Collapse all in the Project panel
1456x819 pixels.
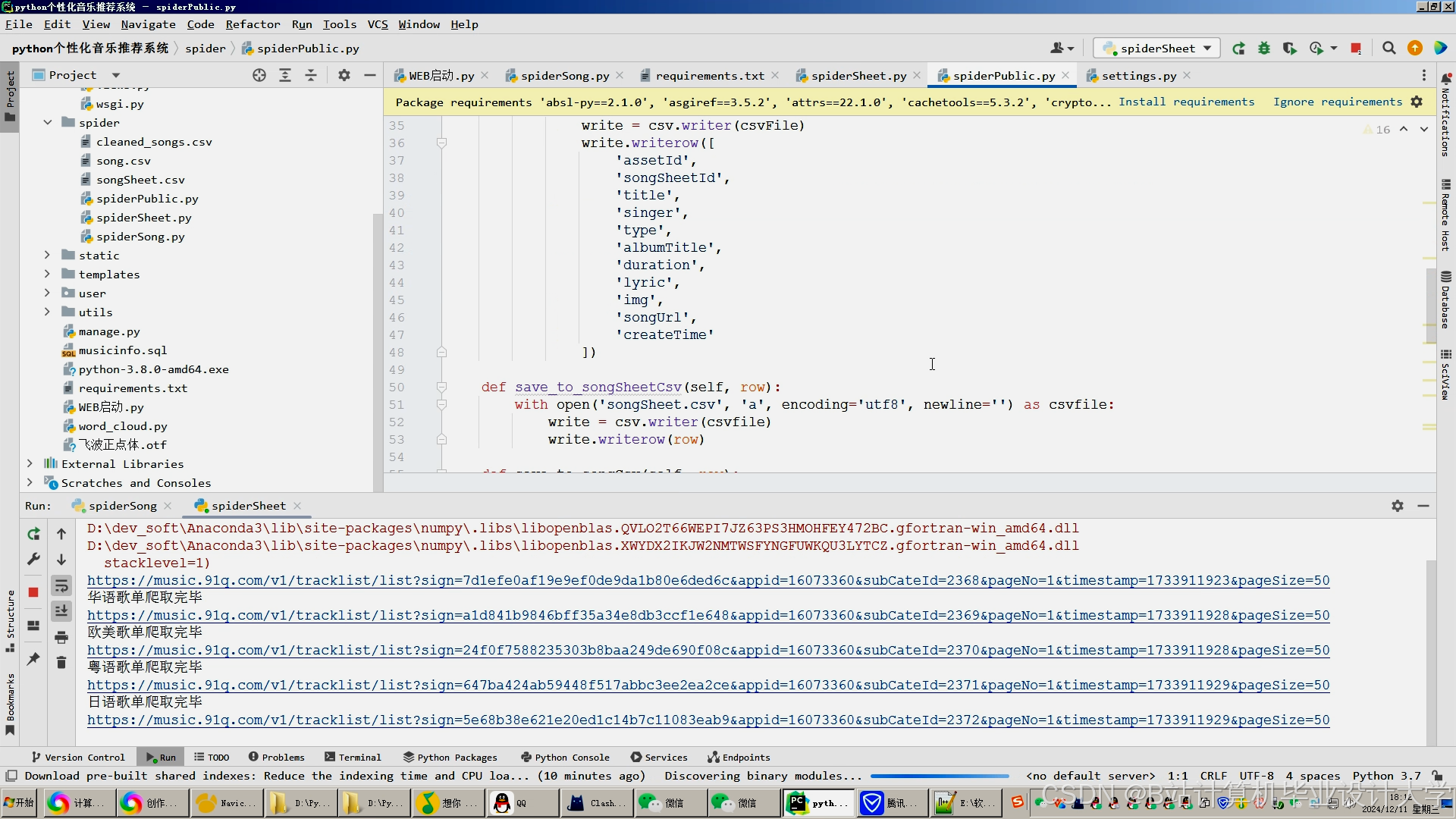coord(311,75)
